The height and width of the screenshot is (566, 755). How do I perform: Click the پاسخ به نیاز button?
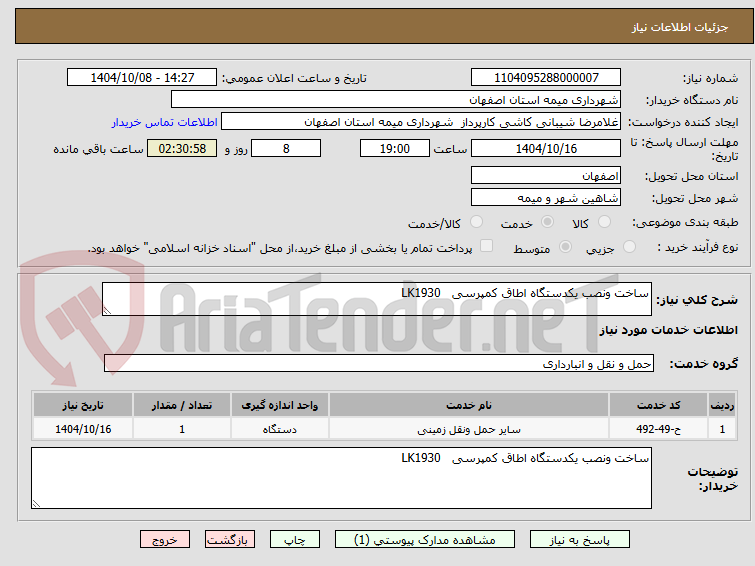coord(579,540)
